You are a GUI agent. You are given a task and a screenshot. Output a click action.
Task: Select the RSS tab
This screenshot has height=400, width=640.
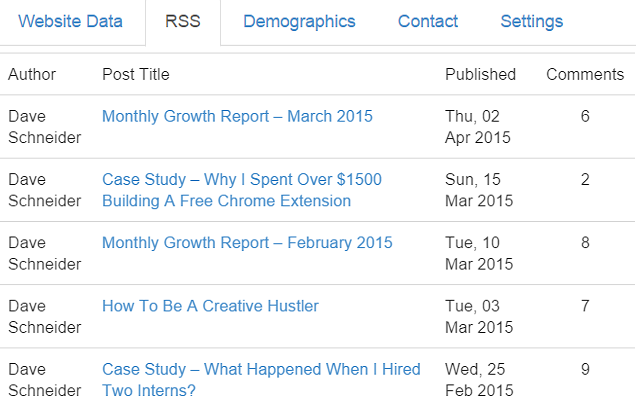pyautogui.click(x=183, y=21)
